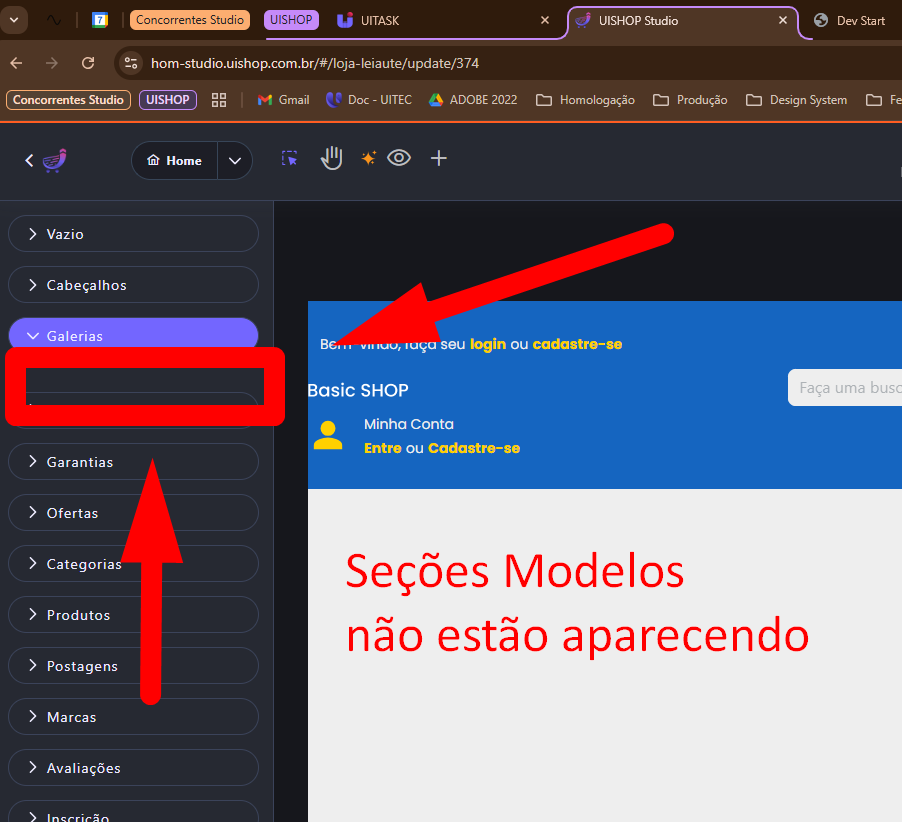
Task: Click the Home page button
Action: (175, 160)
